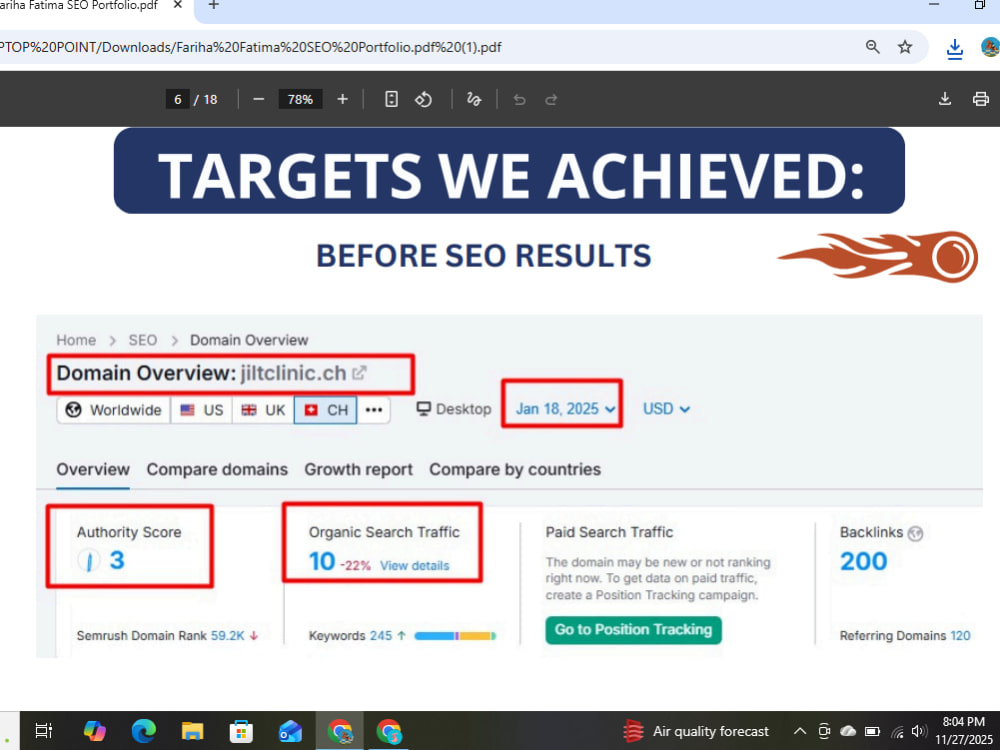1000x750 pixels.
Task: Click Referring Domains 120 value
Action: tap(960, 636)
